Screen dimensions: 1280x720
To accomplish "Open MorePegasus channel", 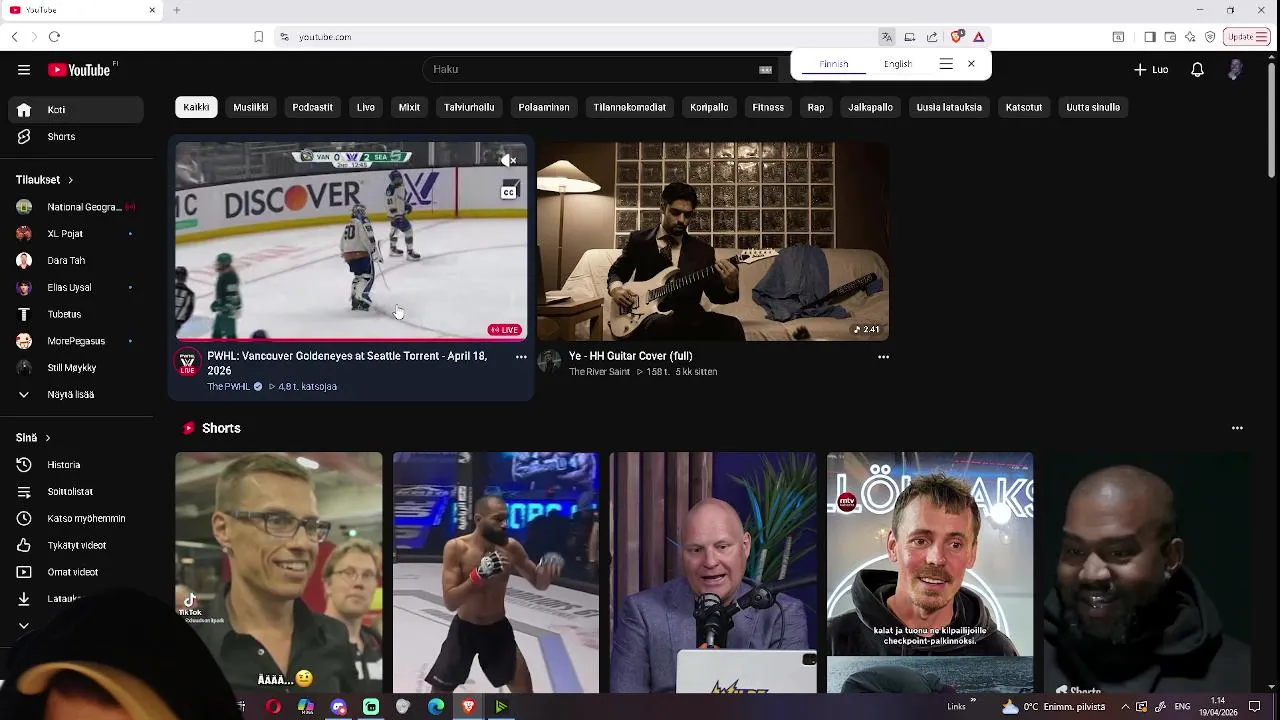I will (x=76, y=342).
